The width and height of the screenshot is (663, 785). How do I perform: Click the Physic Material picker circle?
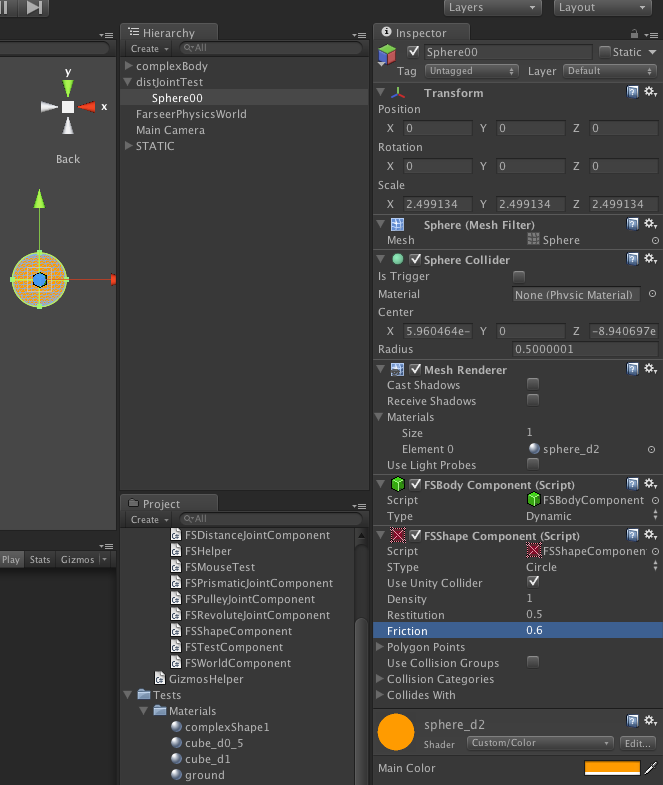click(x=652, y=294)
